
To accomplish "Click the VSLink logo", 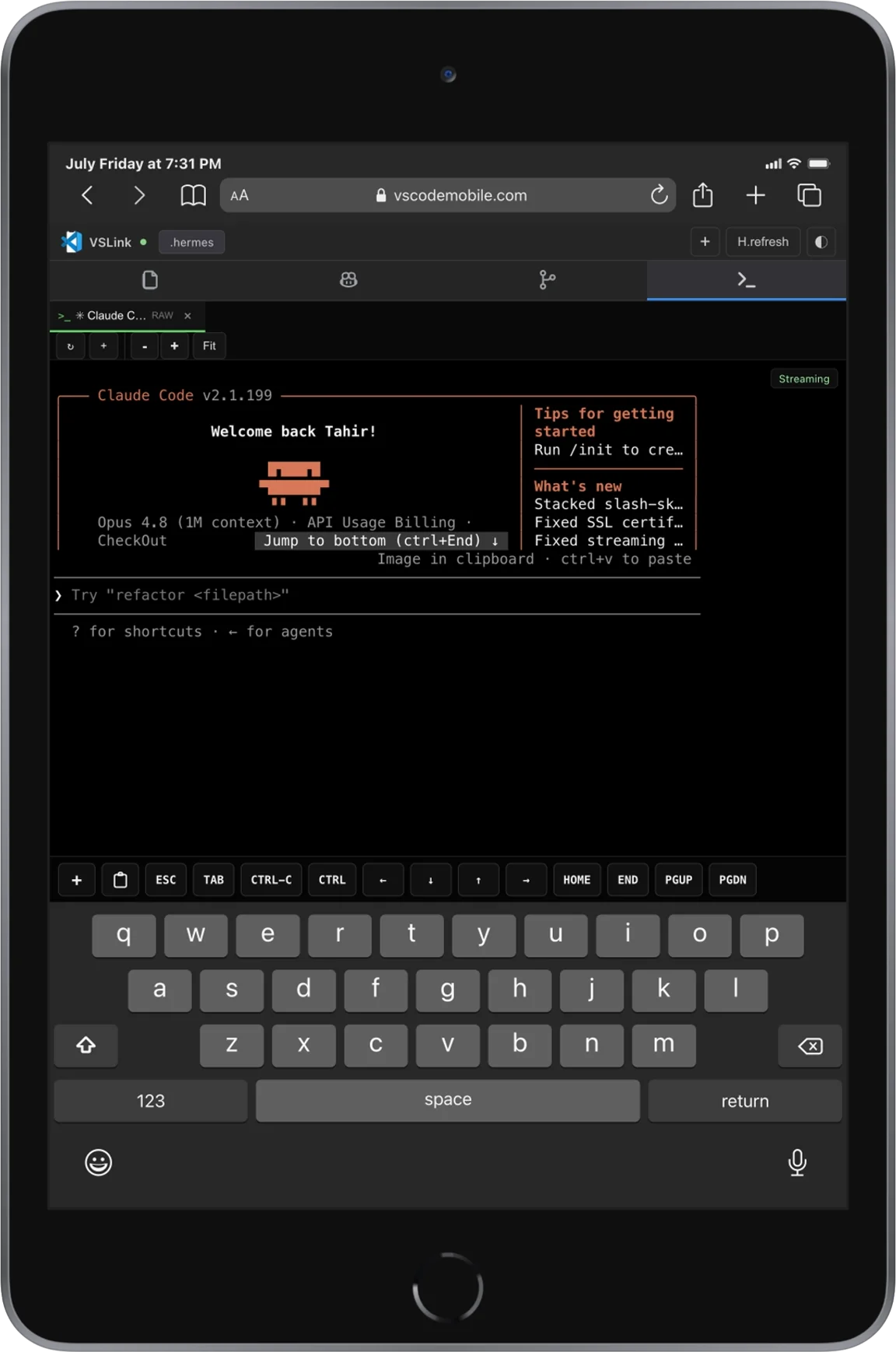I will pos(72,242).
